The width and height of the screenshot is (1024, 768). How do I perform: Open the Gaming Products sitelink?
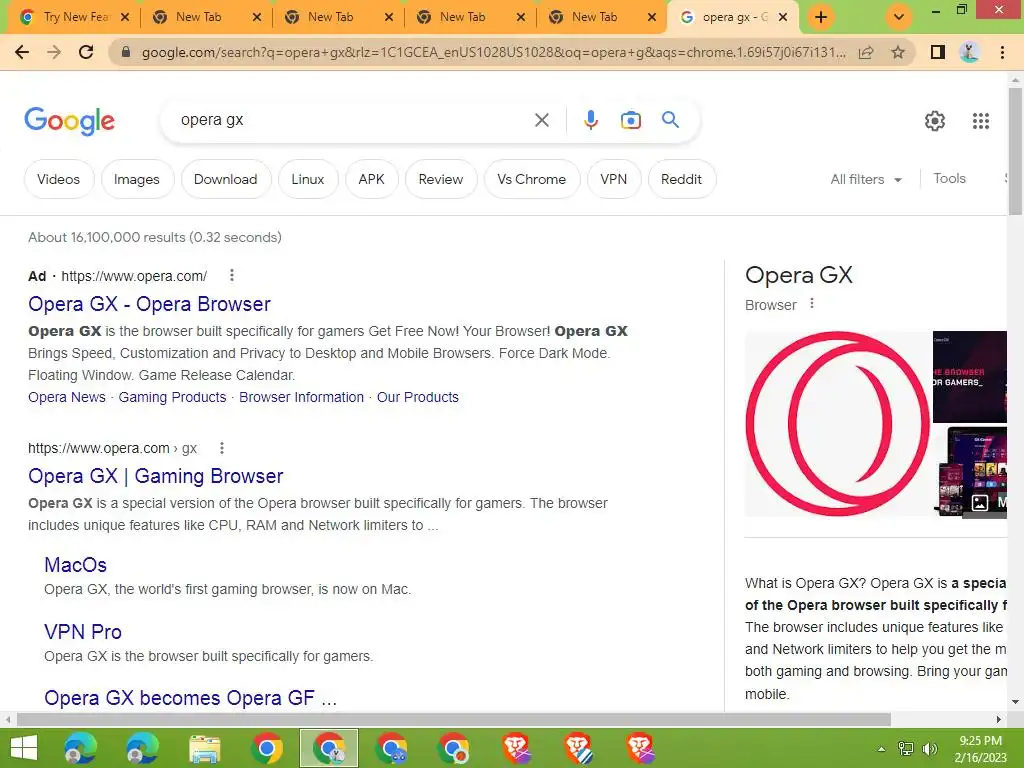click(x=172, y=397)
